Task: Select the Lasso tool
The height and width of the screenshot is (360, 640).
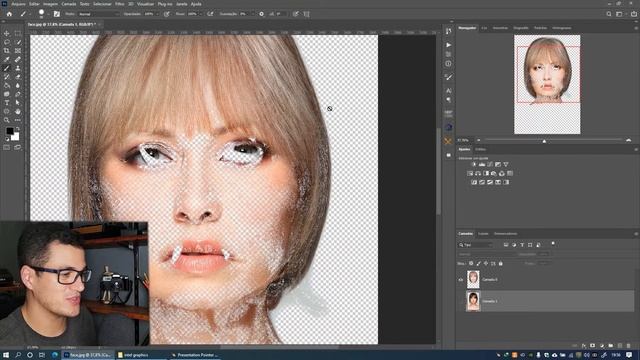Action: (x=7, y=42)
